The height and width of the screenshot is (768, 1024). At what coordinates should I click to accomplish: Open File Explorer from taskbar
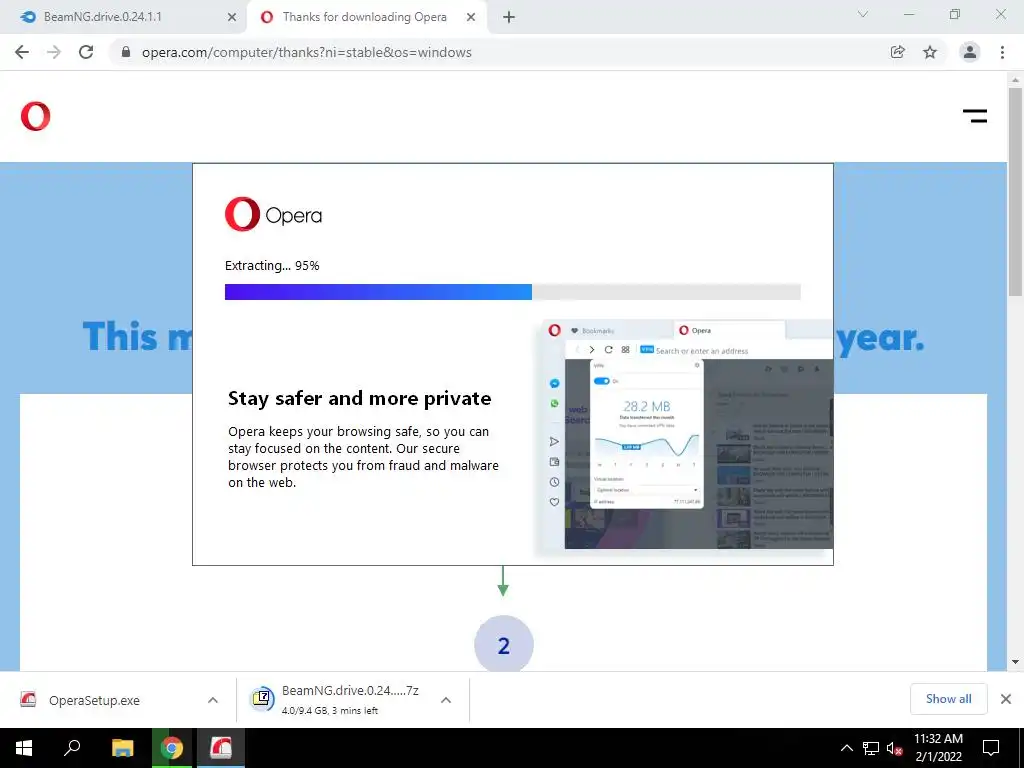coord(122,748)
